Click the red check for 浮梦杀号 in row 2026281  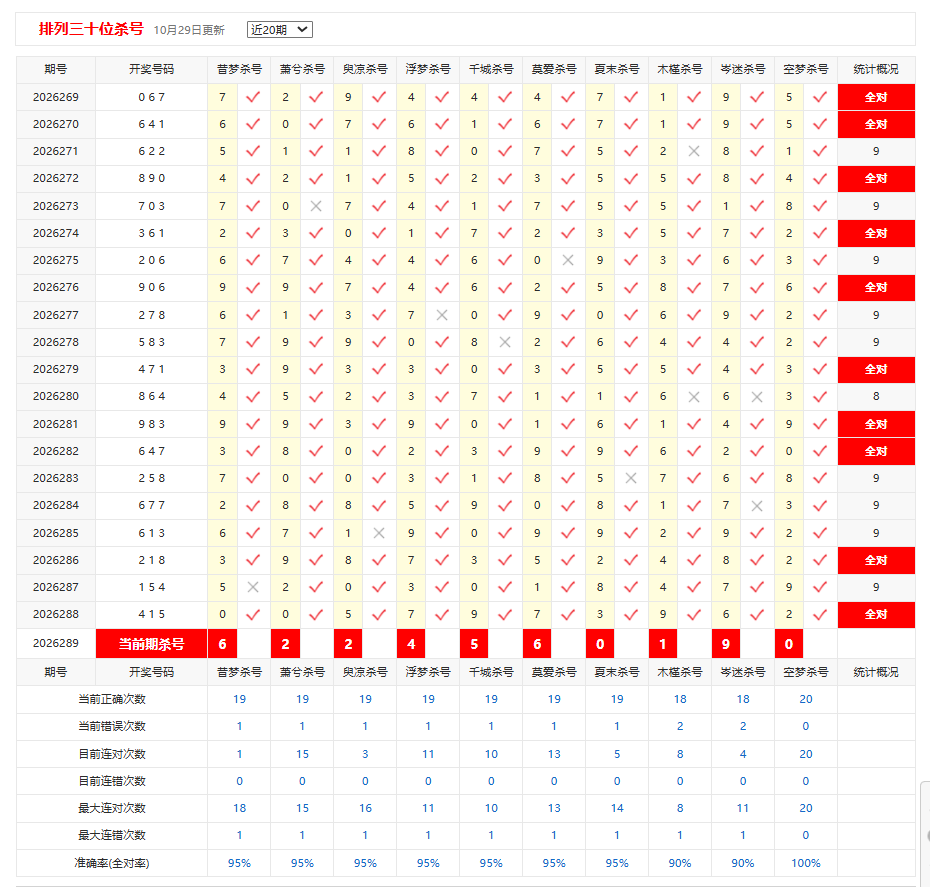point(442,424)
